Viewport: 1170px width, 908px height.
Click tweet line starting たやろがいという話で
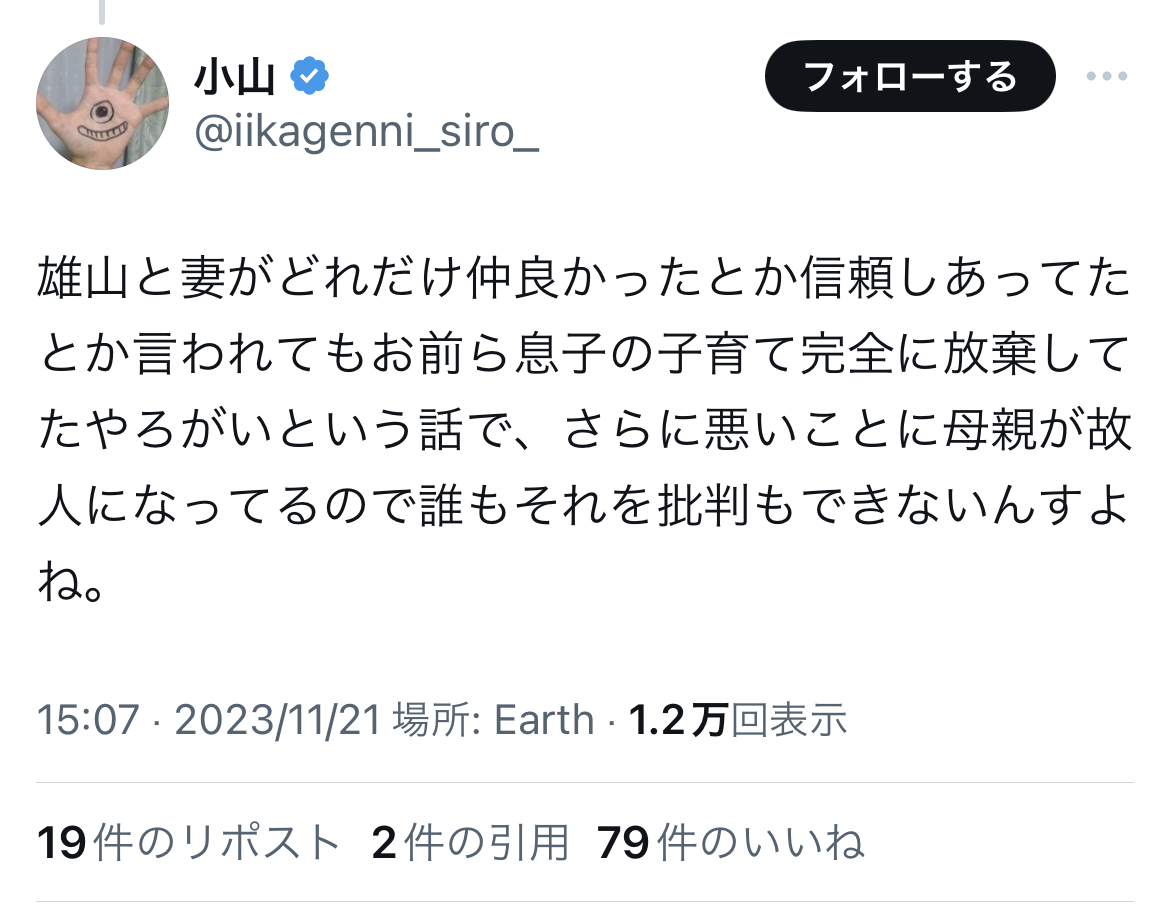pyautogui.click(x=585, y=430)
